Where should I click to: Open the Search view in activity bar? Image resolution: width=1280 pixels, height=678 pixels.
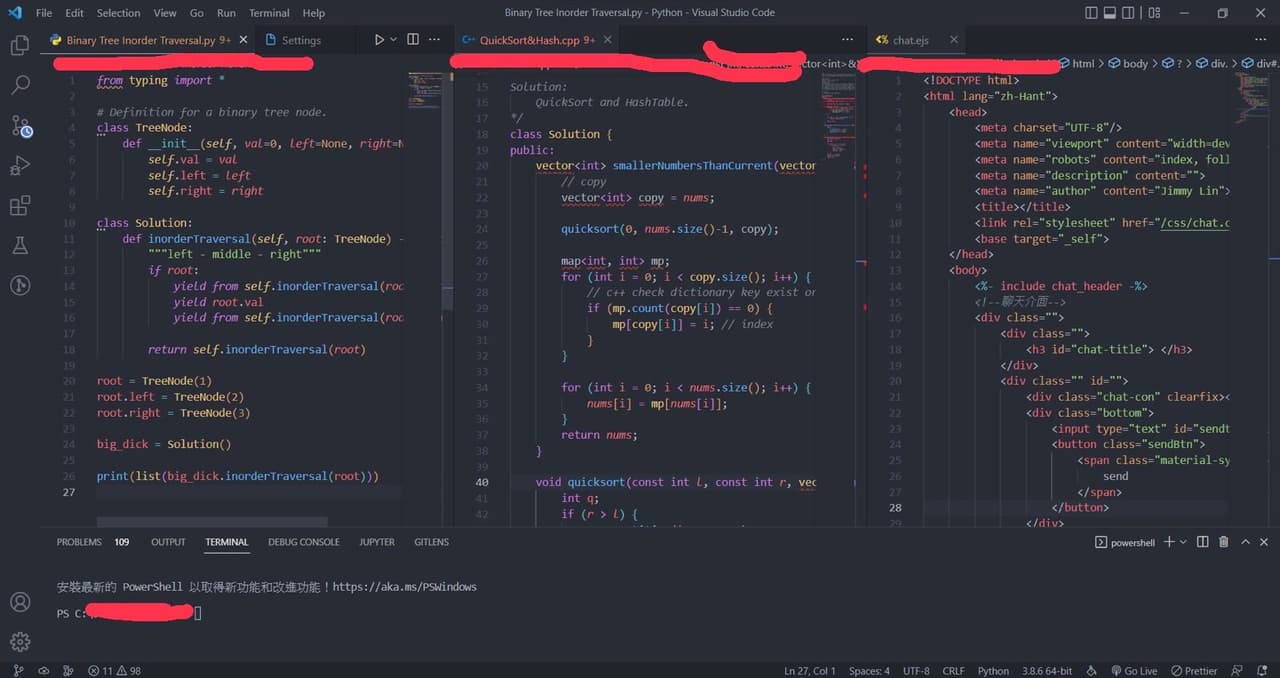click(20, 85)
